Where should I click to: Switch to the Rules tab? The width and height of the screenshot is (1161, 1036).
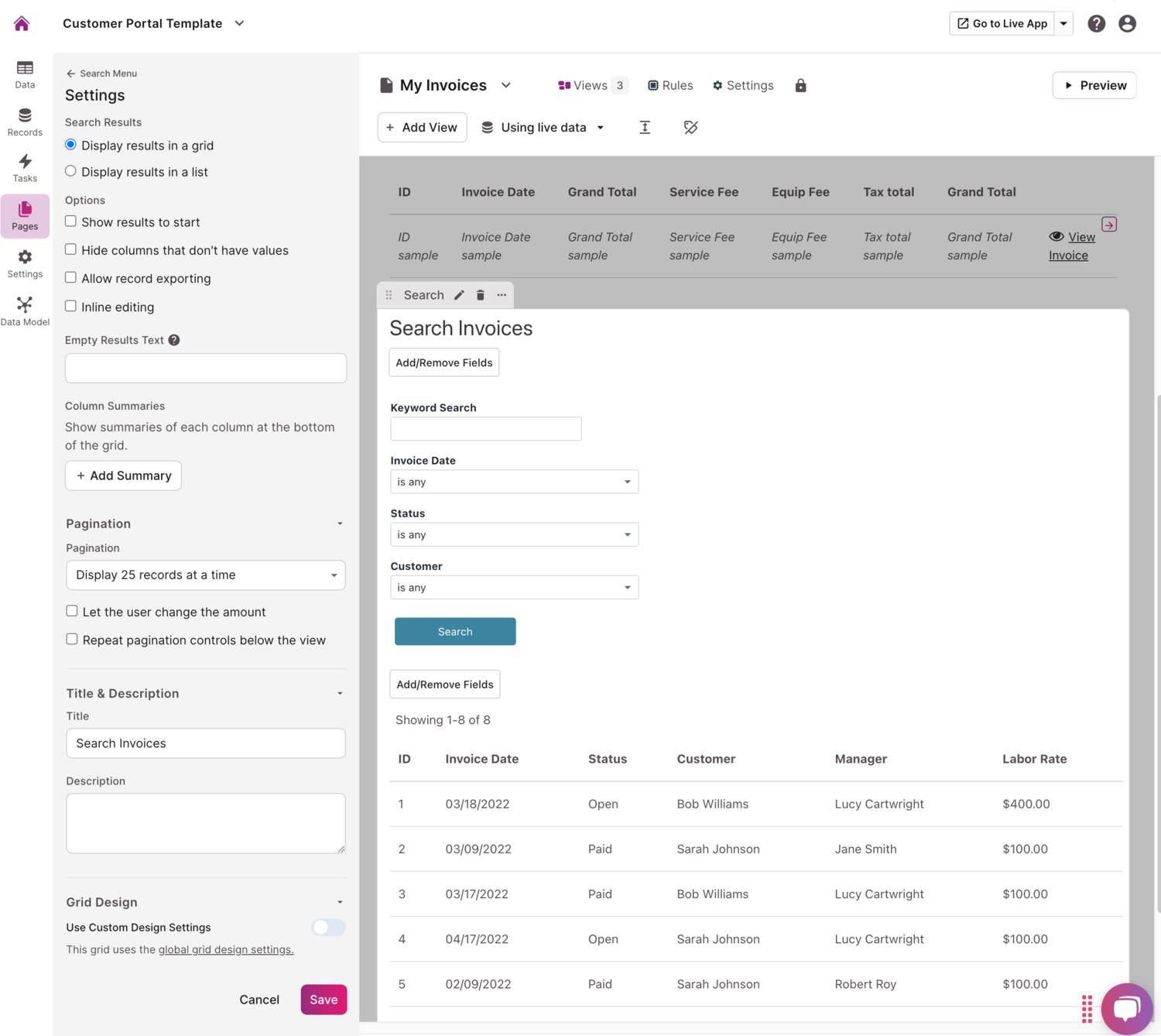tap(670, 85)
